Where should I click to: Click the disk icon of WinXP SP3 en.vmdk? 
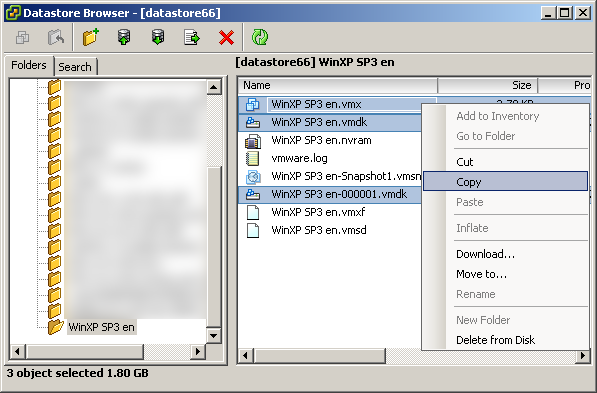253,122
